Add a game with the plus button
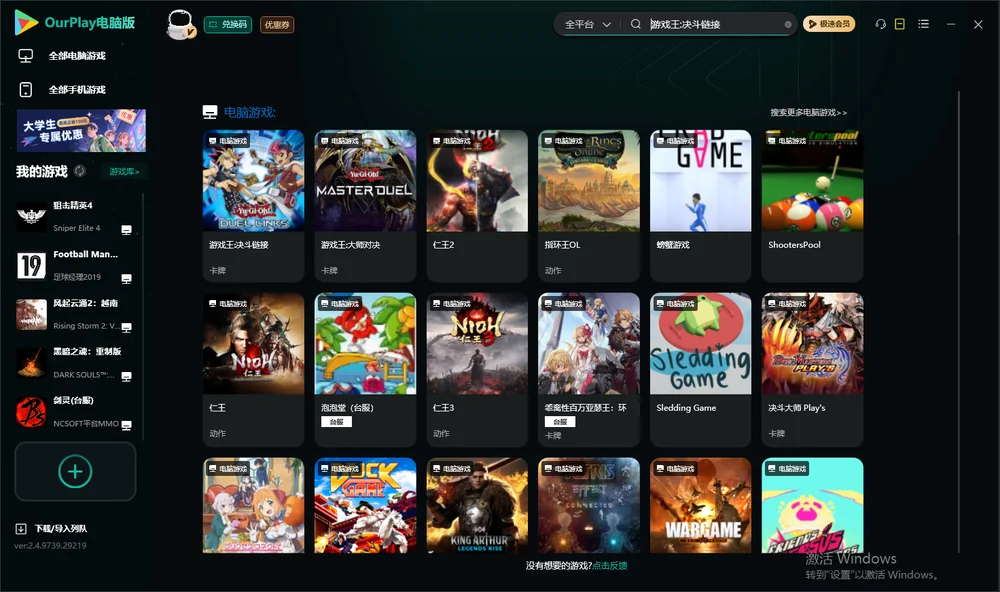Viewport: 1000px width, 592px height. pyautogui.click(x=75, y=471)
